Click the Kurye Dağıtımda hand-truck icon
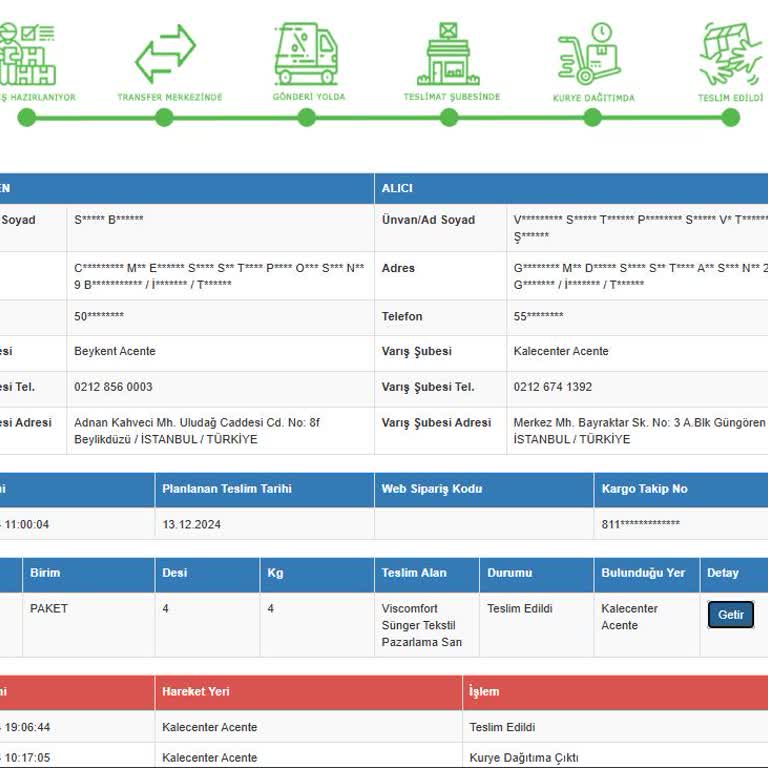The width and height of the screenshot is (768, 768). [590, 54]
